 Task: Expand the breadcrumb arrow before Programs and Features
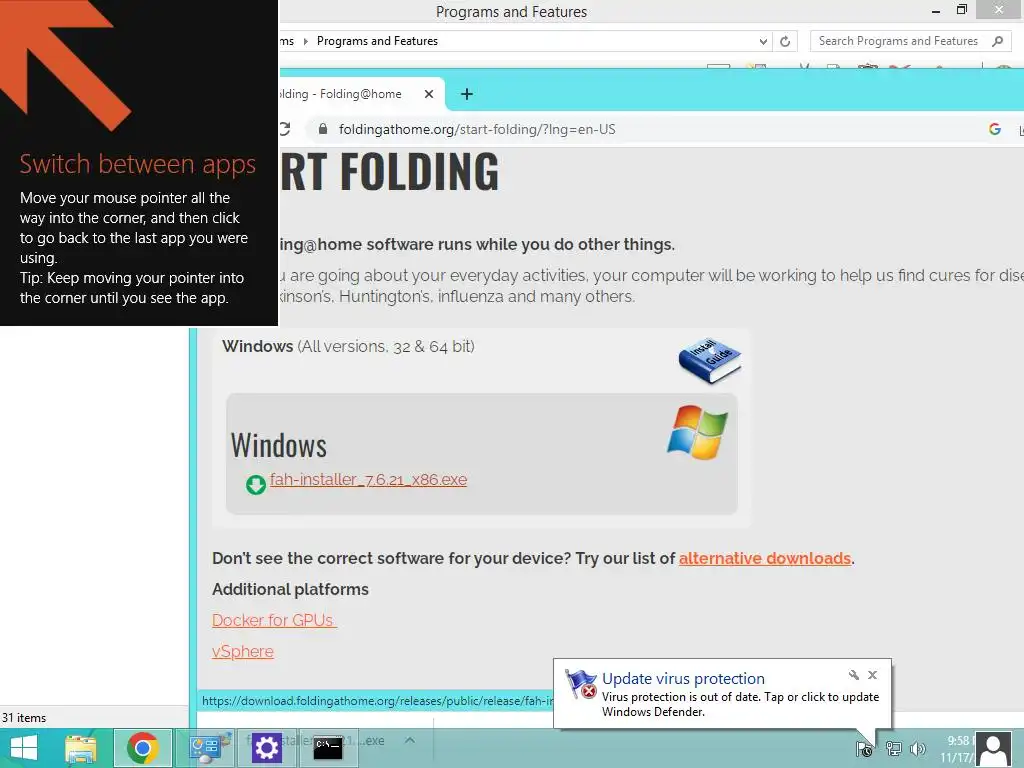(x=305, y=41)
